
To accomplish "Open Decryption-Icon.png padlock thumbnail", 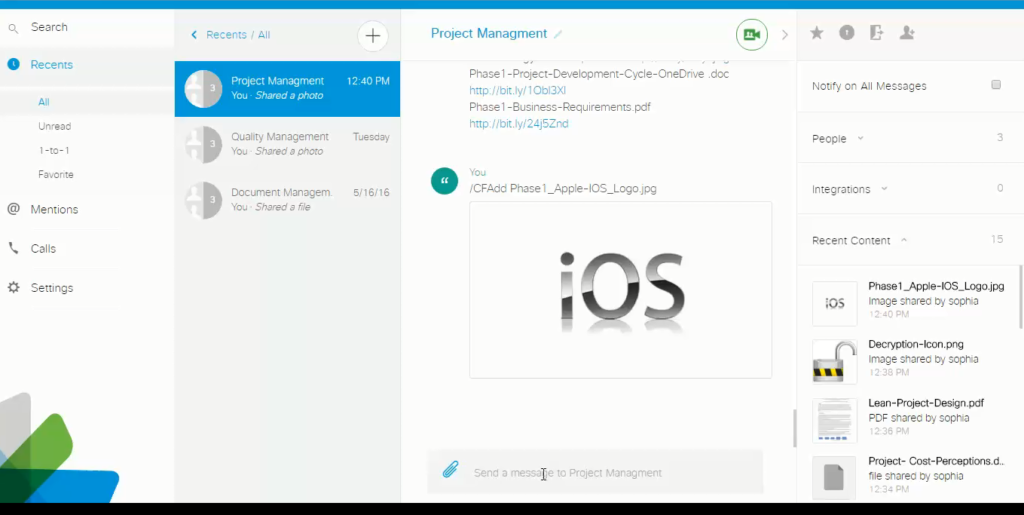I will pos(835,362).
